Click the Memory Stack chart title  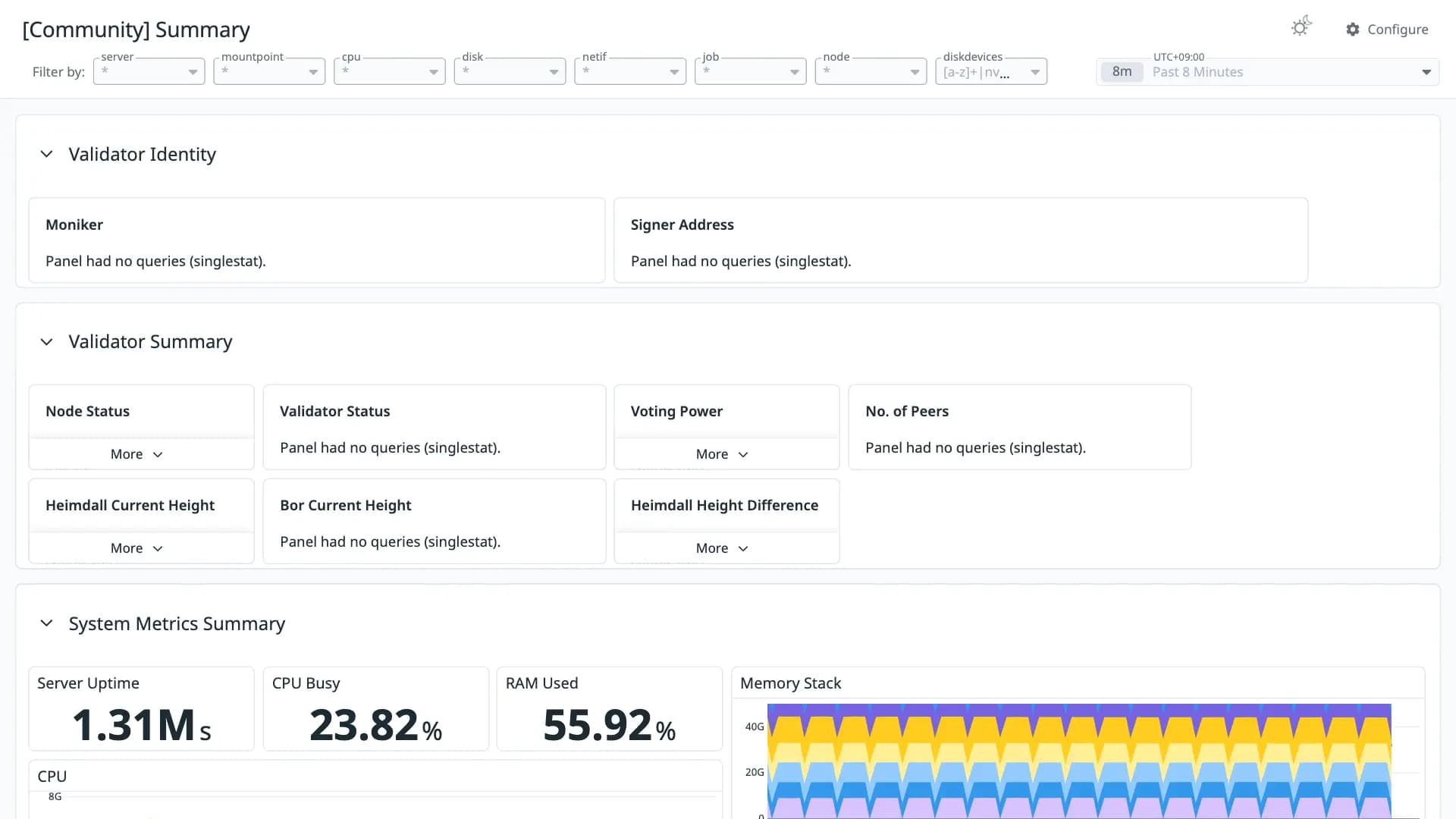pyautogui.click(x=791, y=683)
